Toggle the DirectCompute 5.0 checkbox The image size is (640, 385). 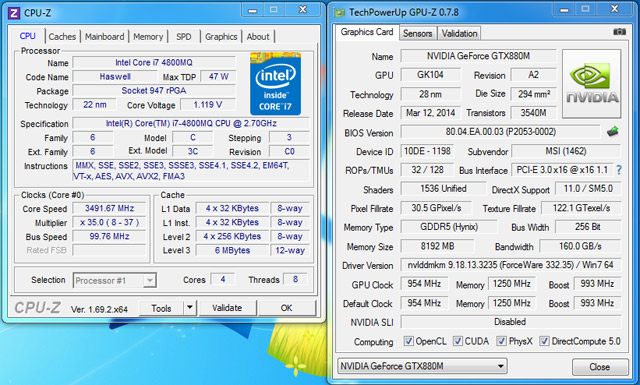coord(544,341)
